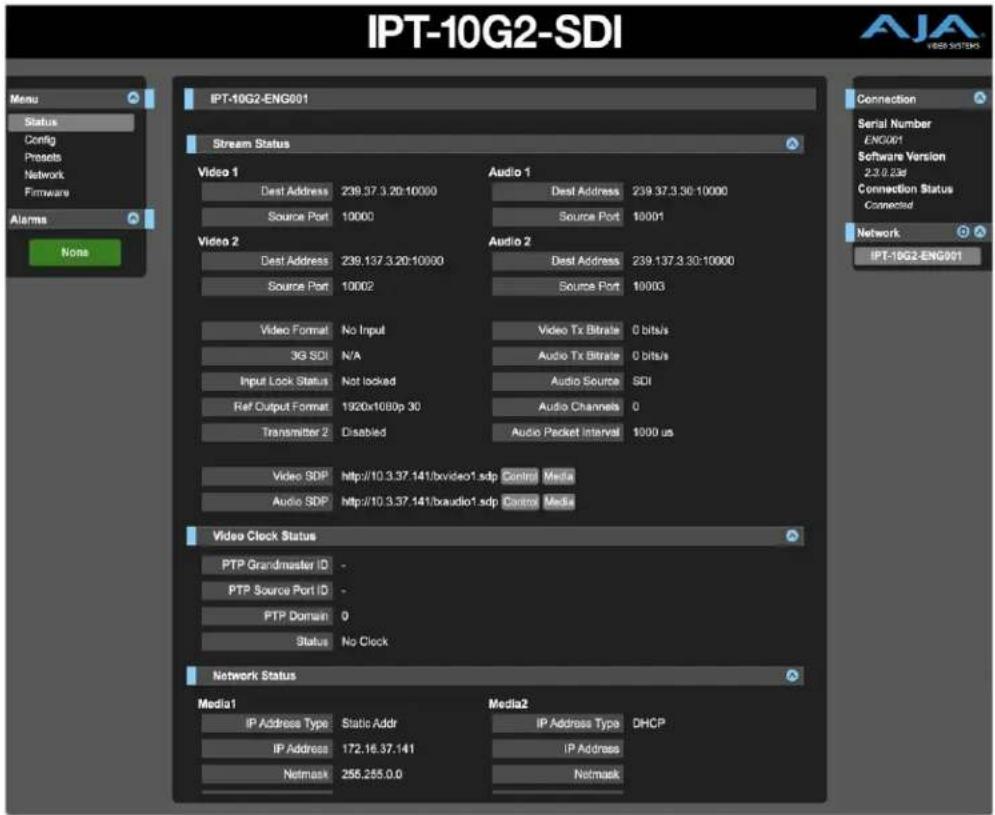Click Media1 IP Address Type Static Addr
The image size is (995, 815).
pos(369,723)
